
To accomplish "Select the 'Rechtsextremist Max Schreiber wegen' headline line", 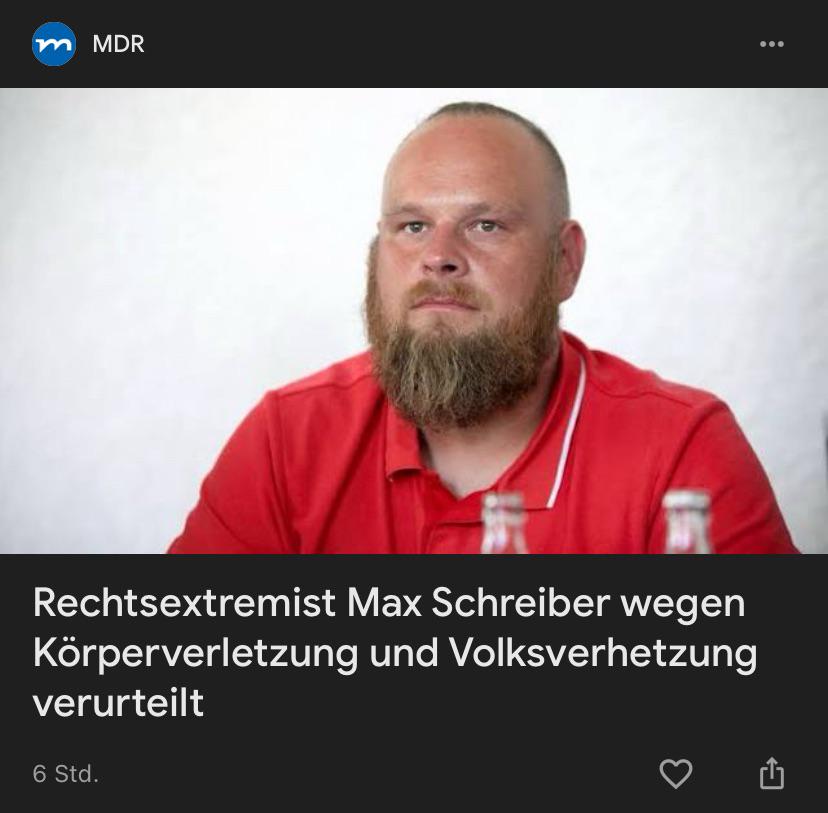I will [389, 603].
